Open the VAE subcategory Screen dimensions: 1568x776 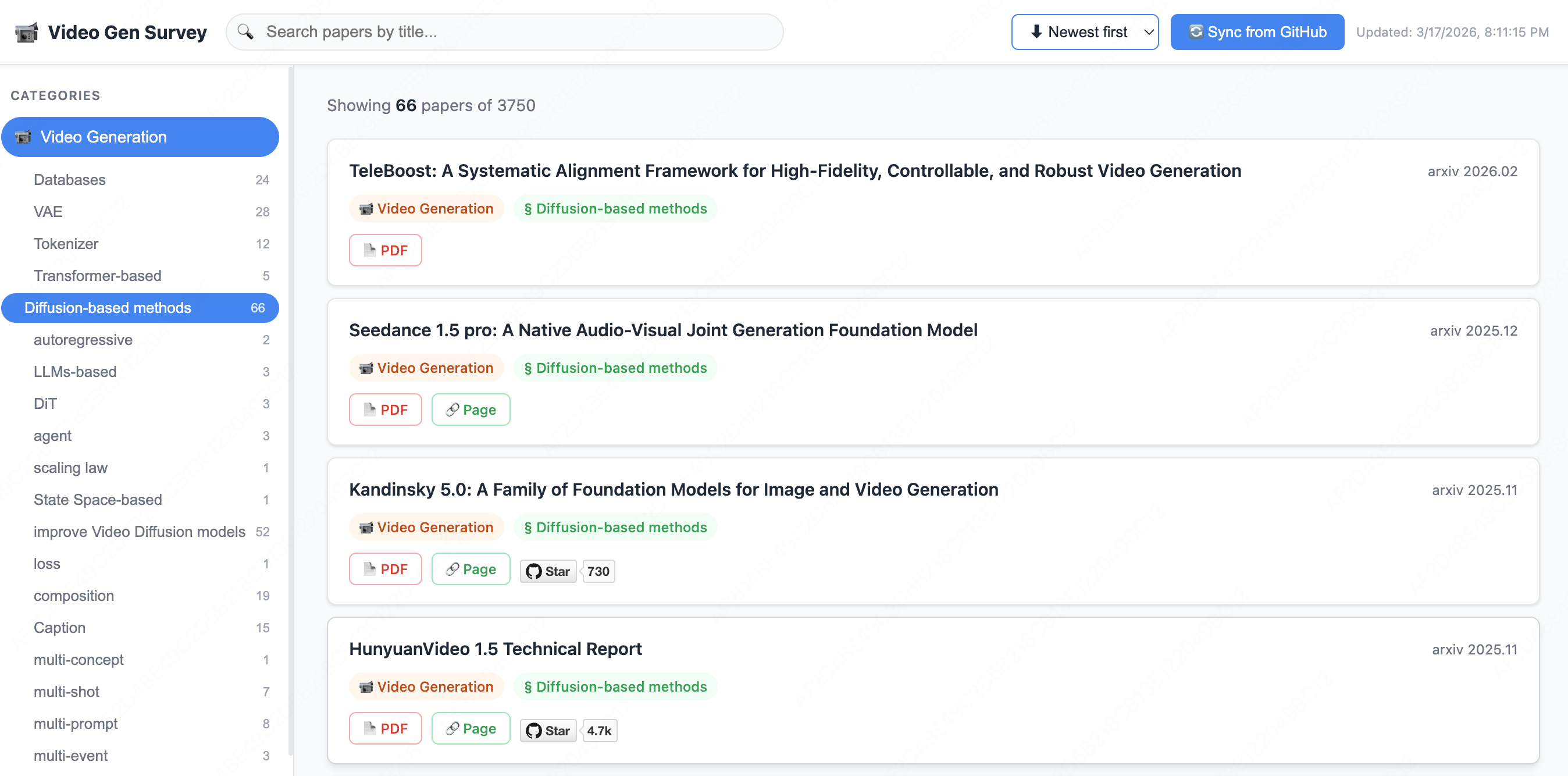pyautogui.click(x=140, y=212)
